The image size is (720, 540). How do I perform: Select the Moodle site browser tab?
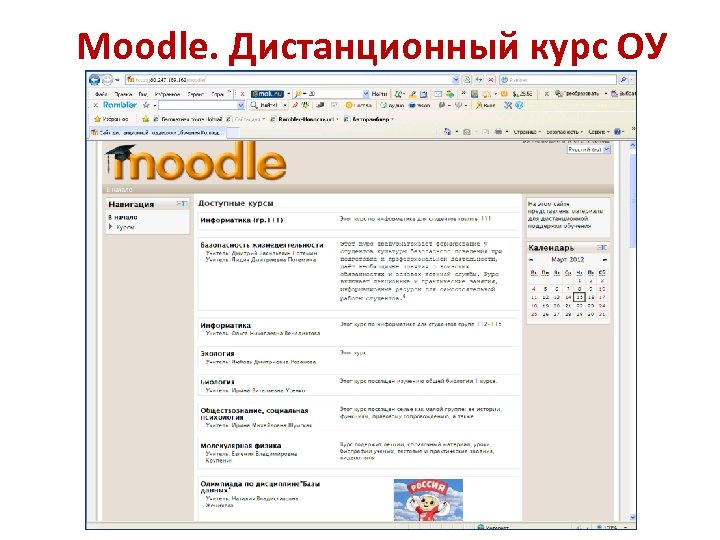[x=158, y=132]
